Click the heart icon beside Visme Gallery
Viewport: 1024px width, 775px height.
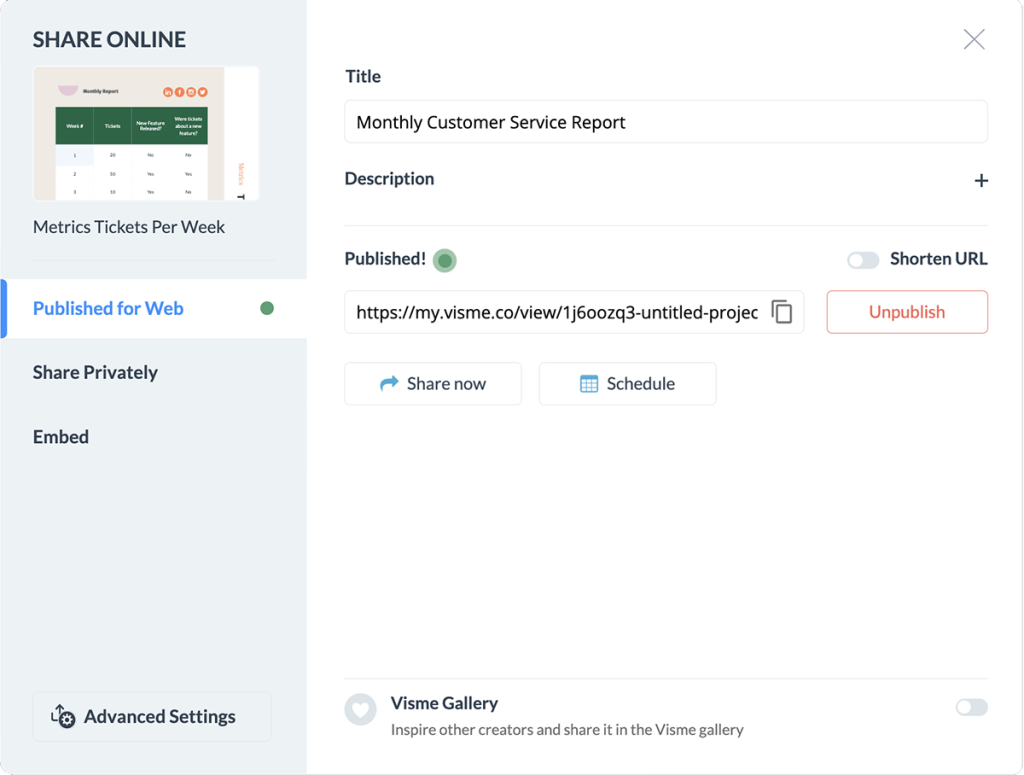(x=360, y=709)
